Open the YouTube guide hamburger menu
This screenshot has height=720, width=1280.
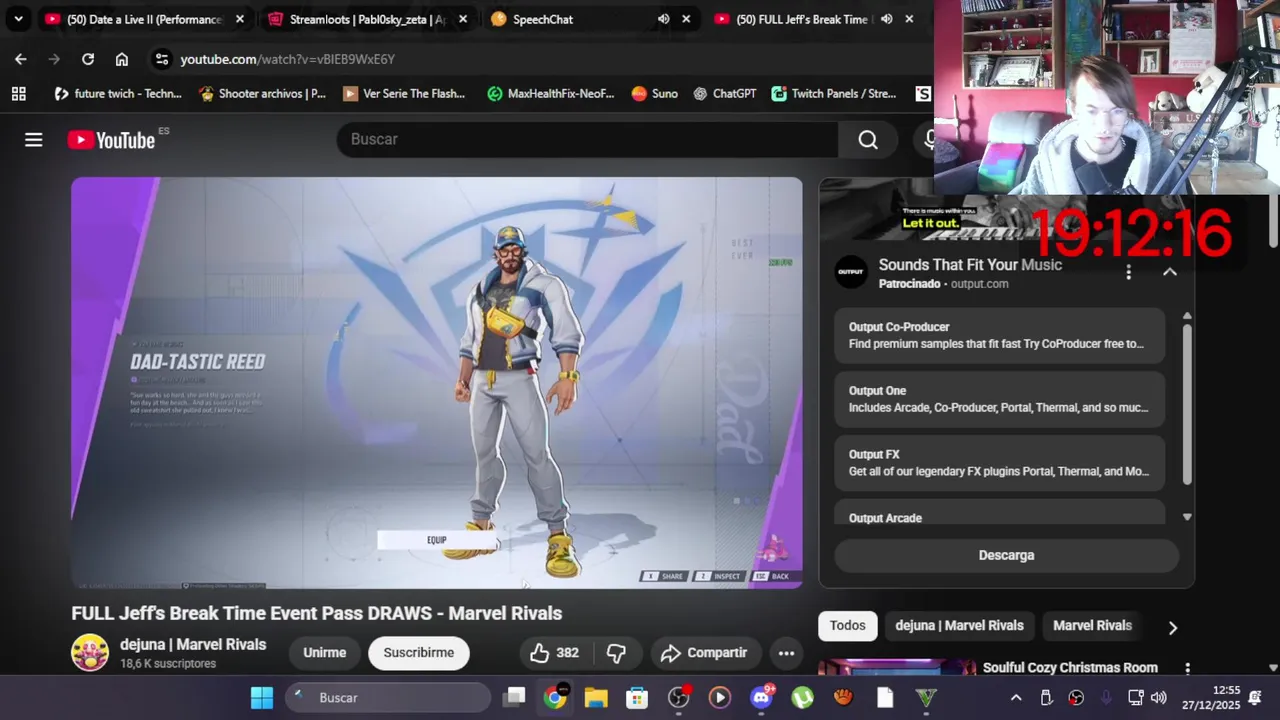(34, 140)
